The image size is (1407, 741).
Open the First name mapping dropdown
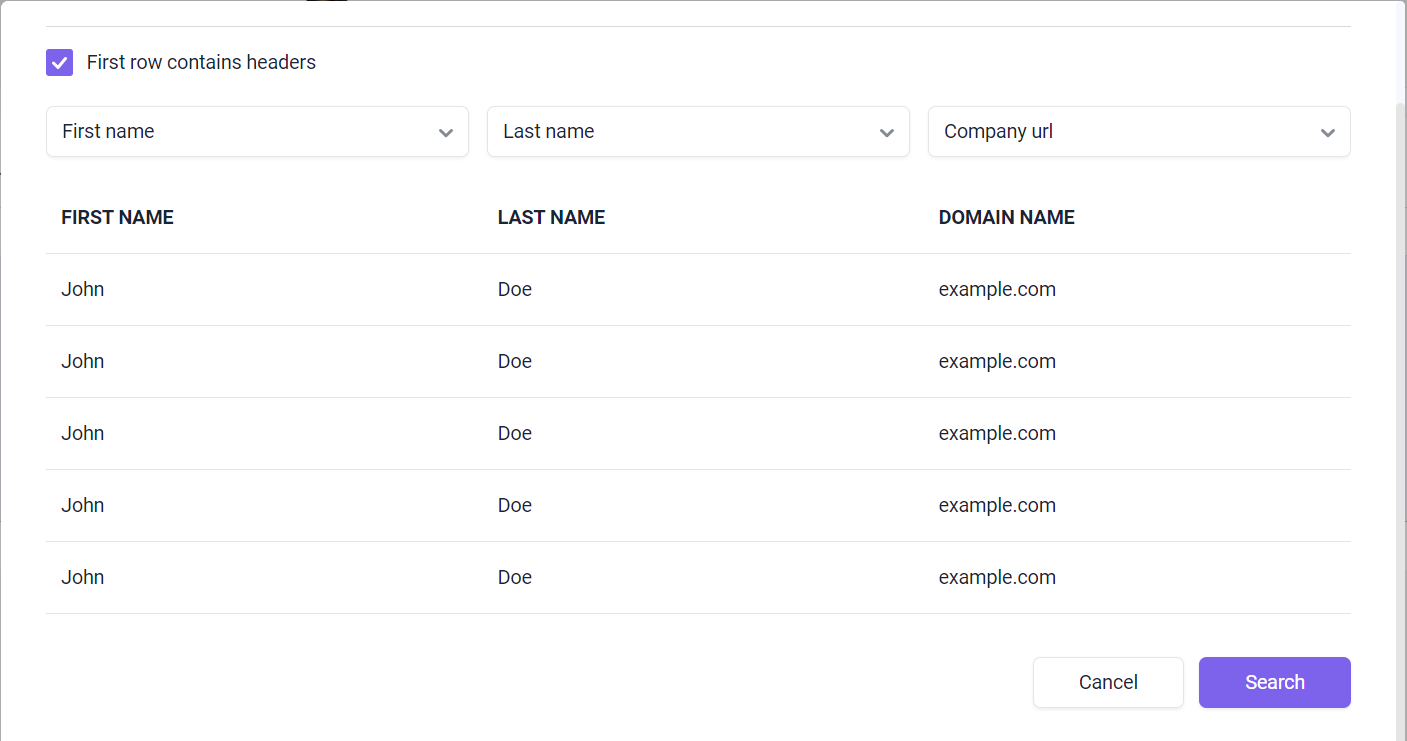coord(257,132)
